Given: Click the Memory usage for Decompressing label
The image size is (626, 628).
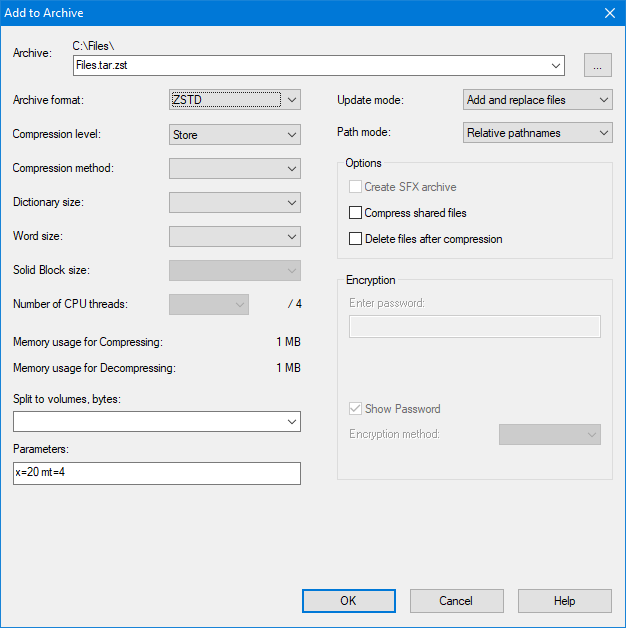Looking at the screenshot, I should click(x=94, y=368).
